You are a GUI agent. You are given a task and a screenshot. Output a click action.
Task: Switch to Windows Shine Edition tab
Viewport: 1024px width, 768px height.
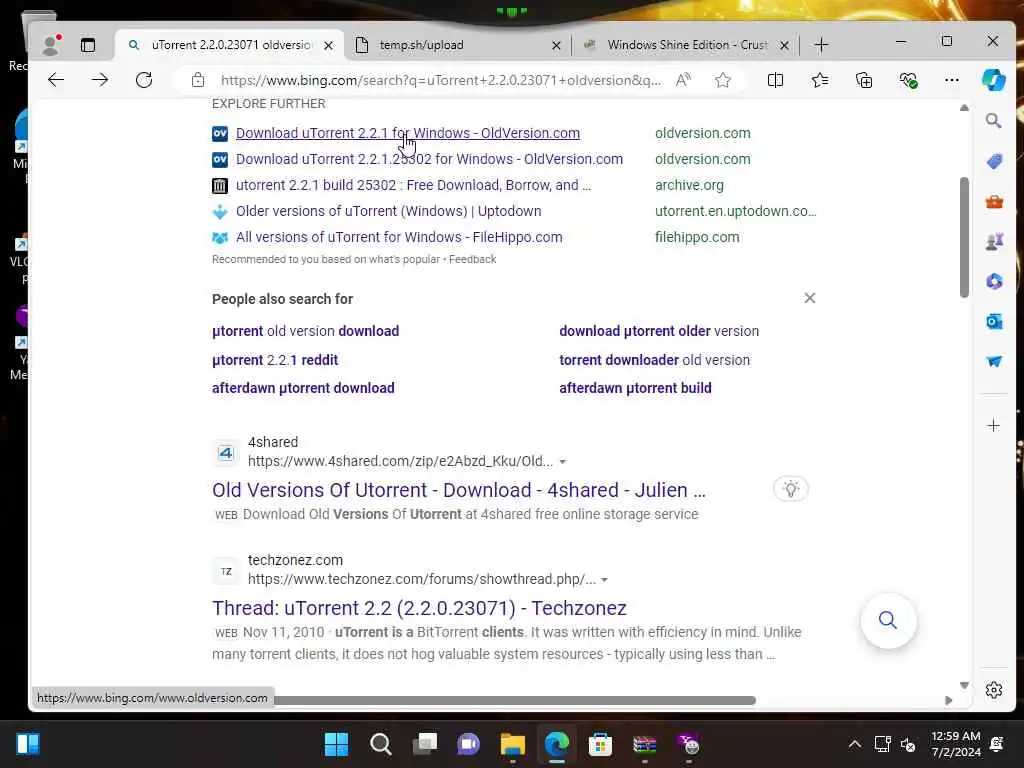click(686, 45)
